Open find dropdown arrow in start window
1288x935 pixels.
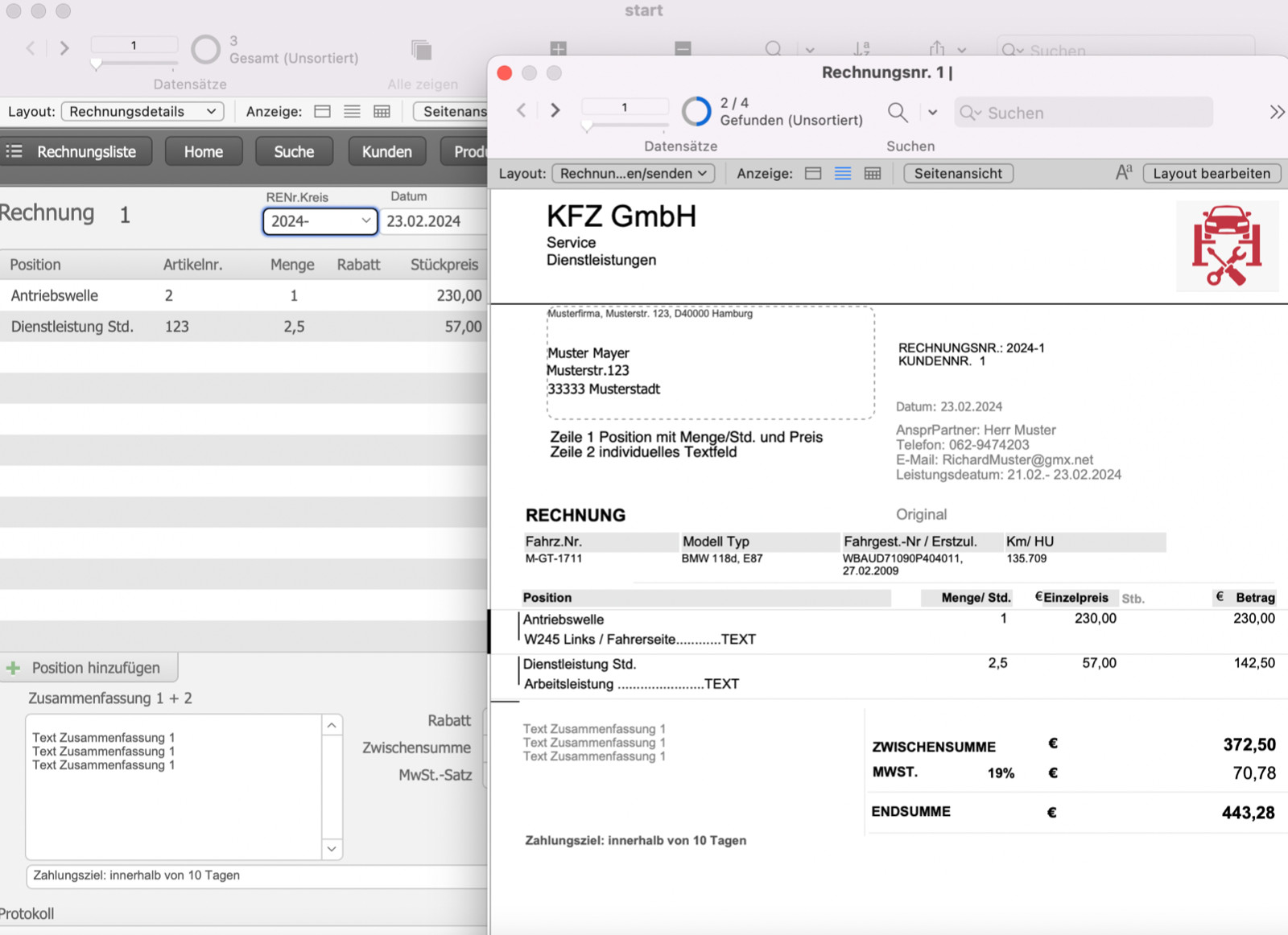coord(810,50)
